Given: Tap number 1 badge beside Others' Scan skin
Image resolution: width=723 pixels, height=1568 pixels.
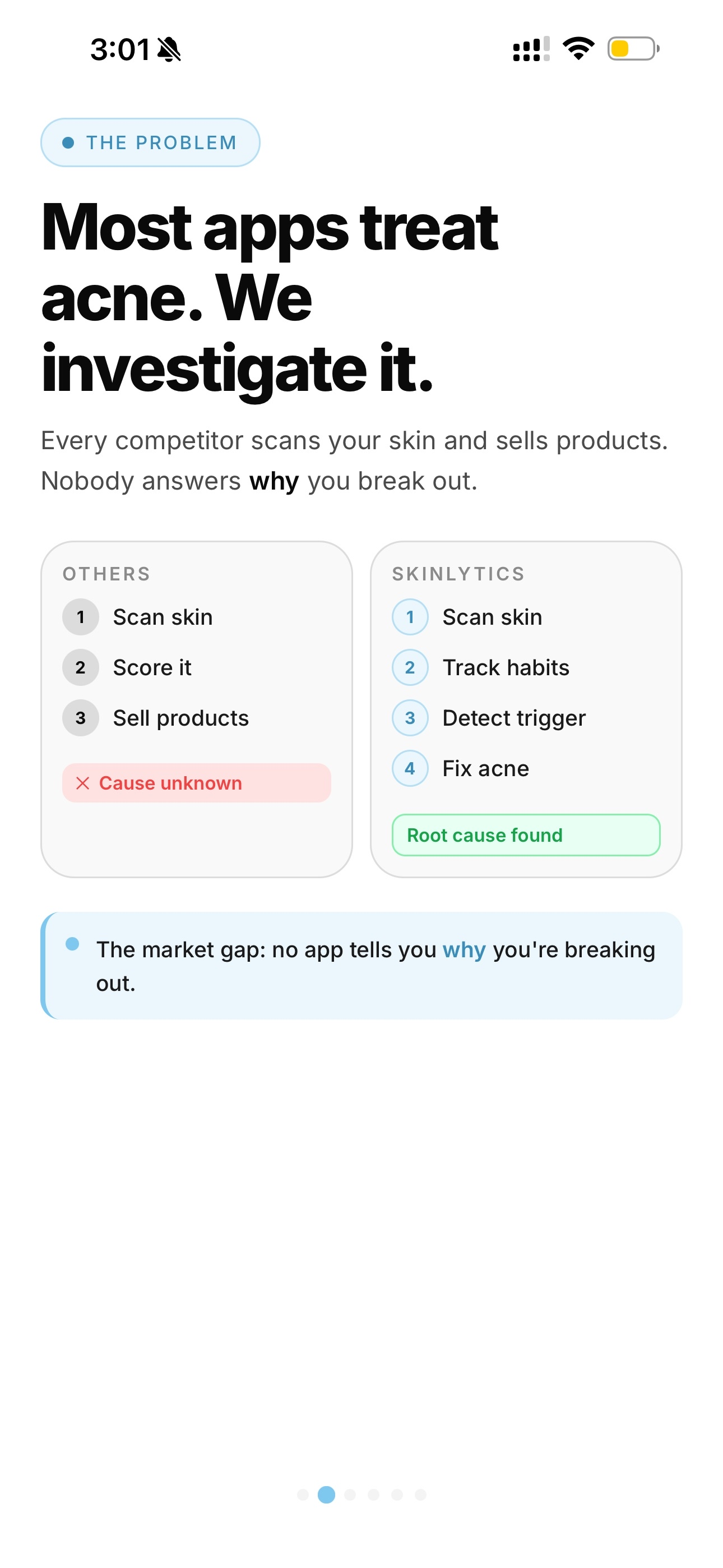Looking at the screenshot, I should [80, 617].
